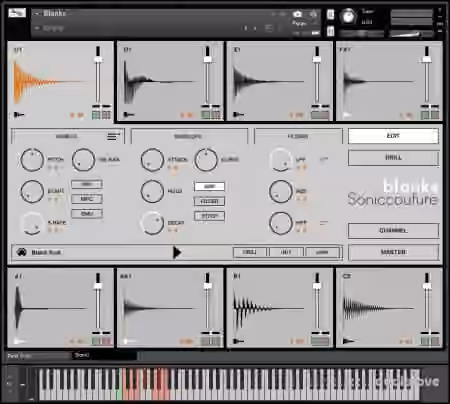Click the preview icon in A#1 pad

[129, 341]
